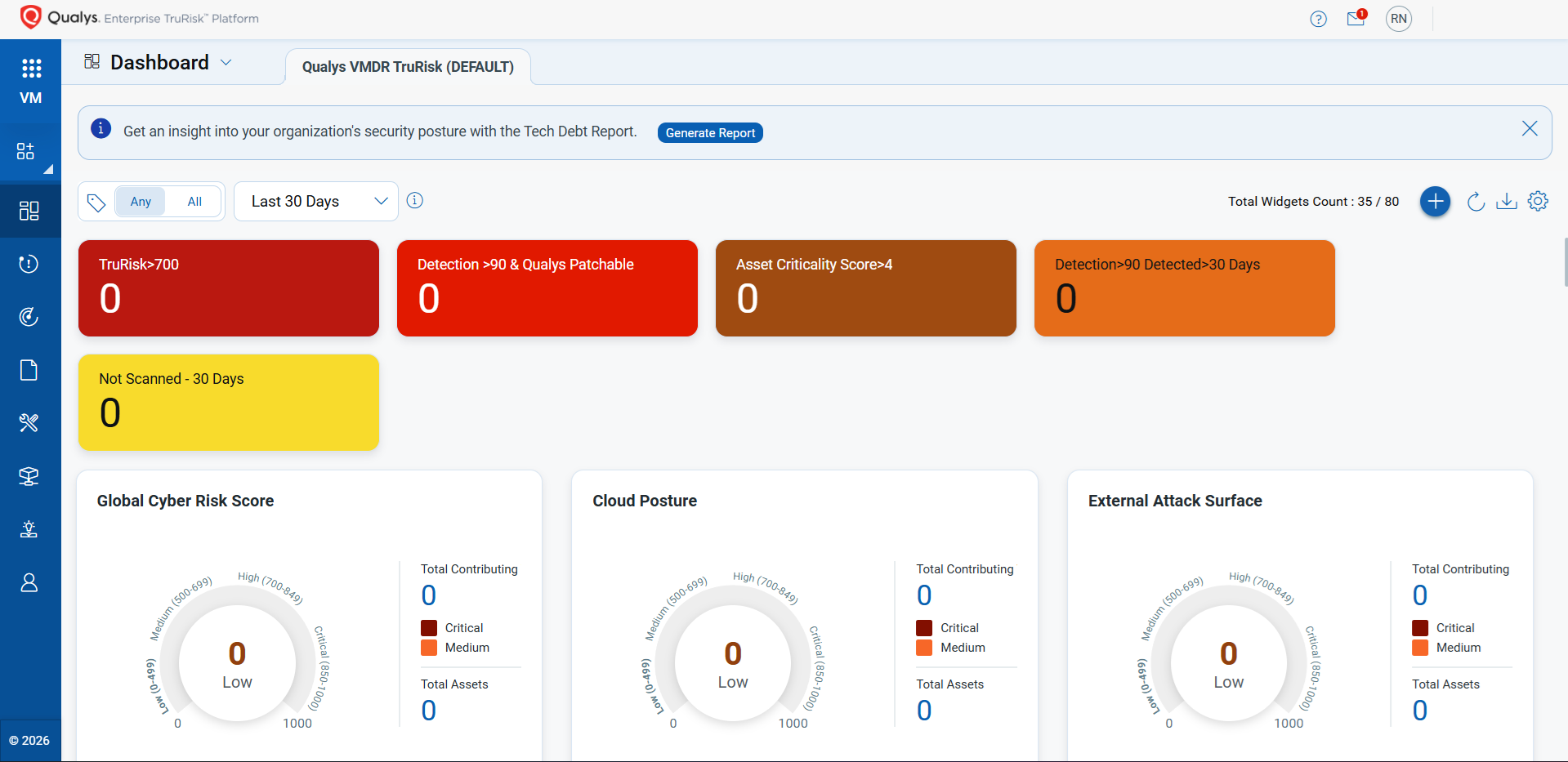Click the info icon in Tech Debt banner

tap(101, 129)
